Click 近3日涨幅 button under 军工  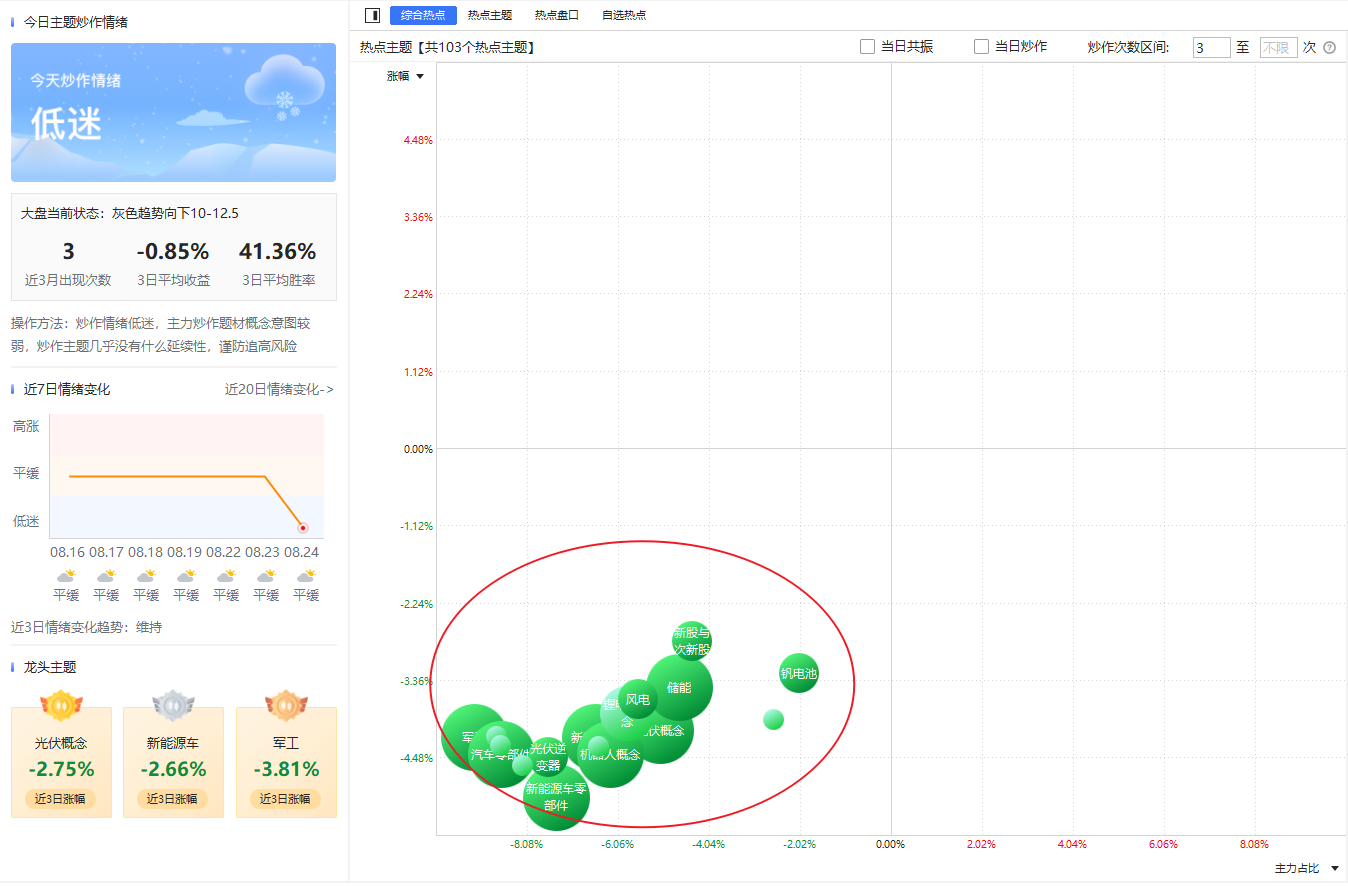coord(286,799)
